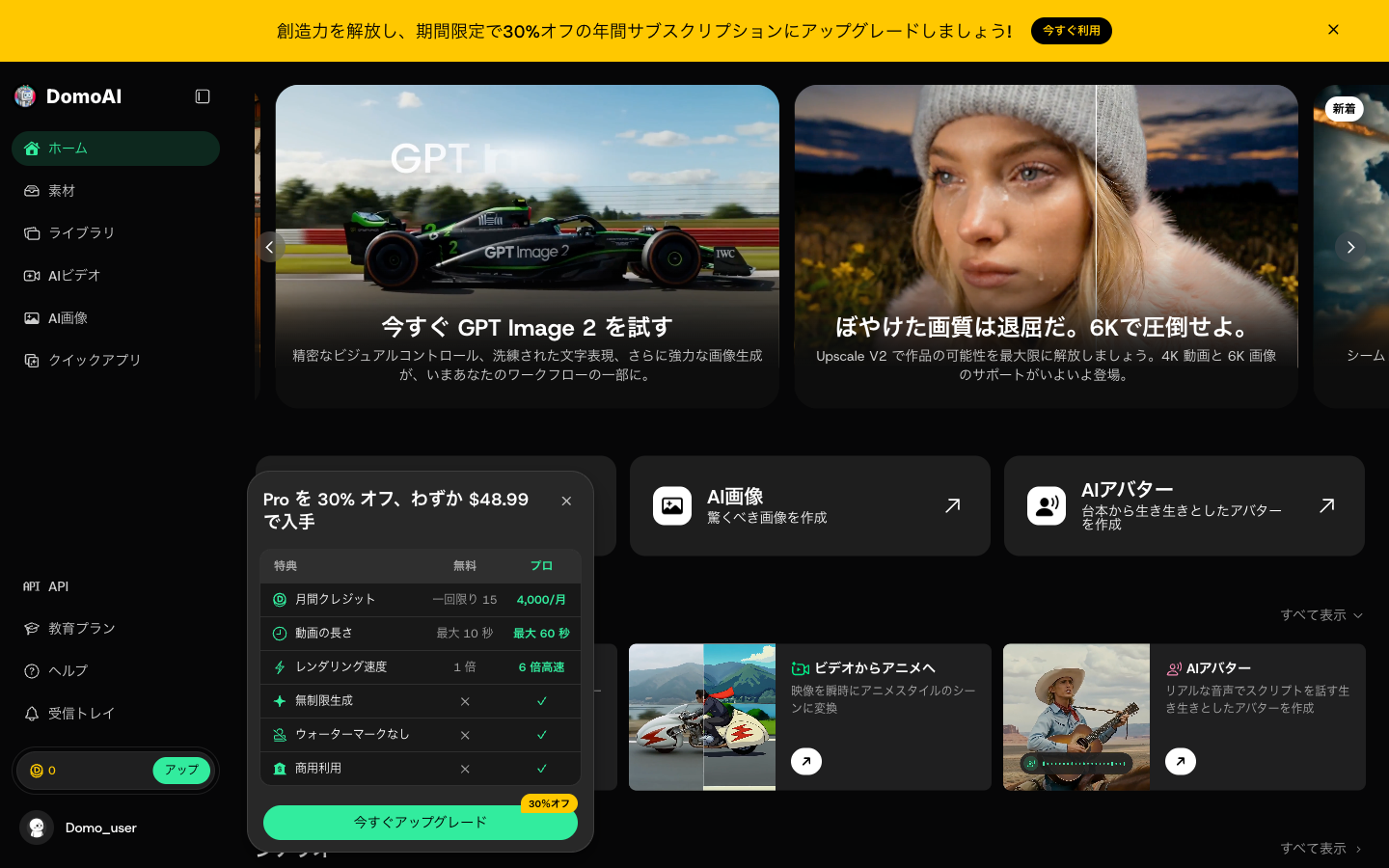
Task: Click the 無料 column header
Action: coord(465,566)
